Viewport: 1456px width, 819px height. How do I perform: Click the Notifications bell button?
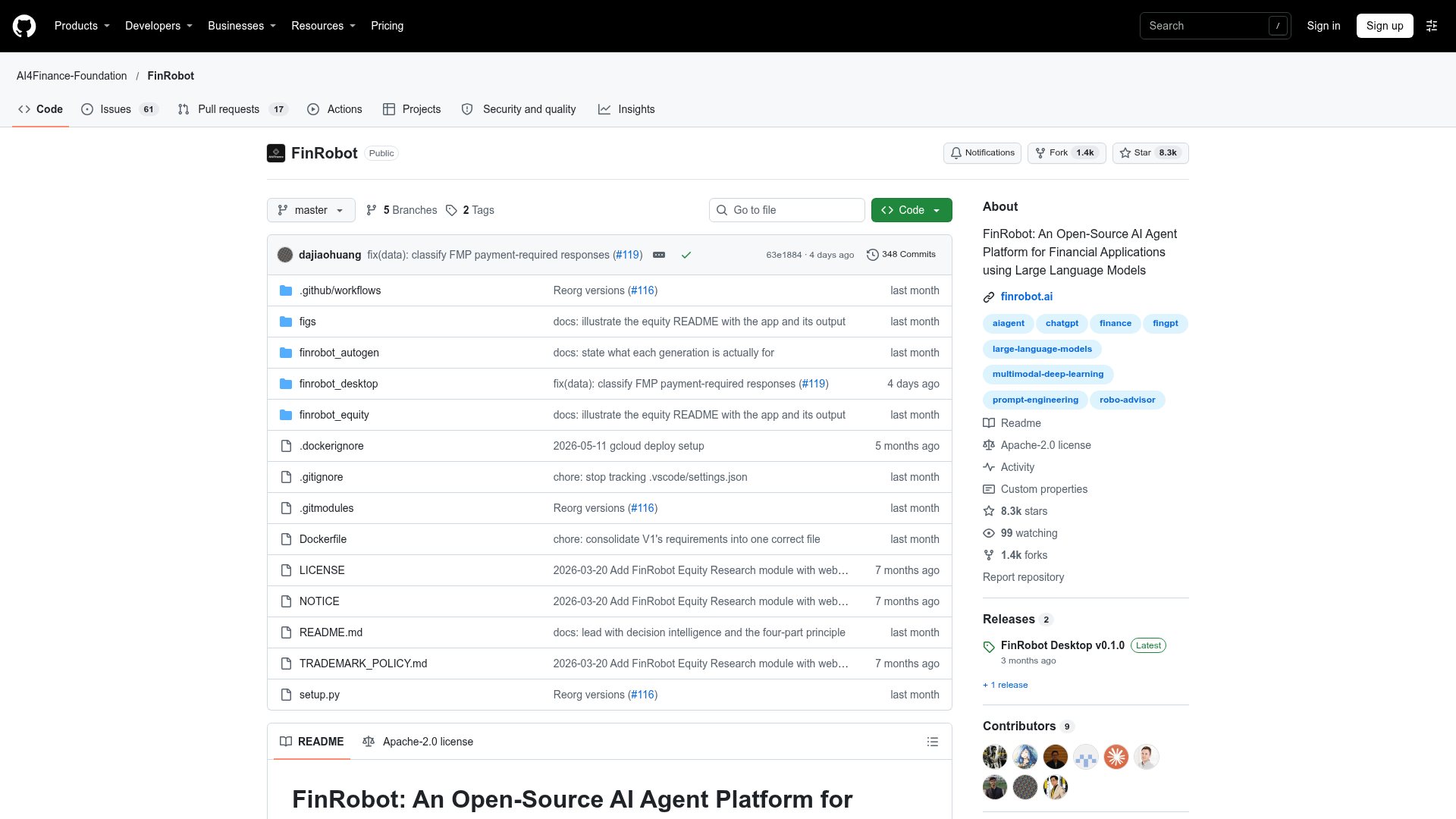[x=982, y=153]
